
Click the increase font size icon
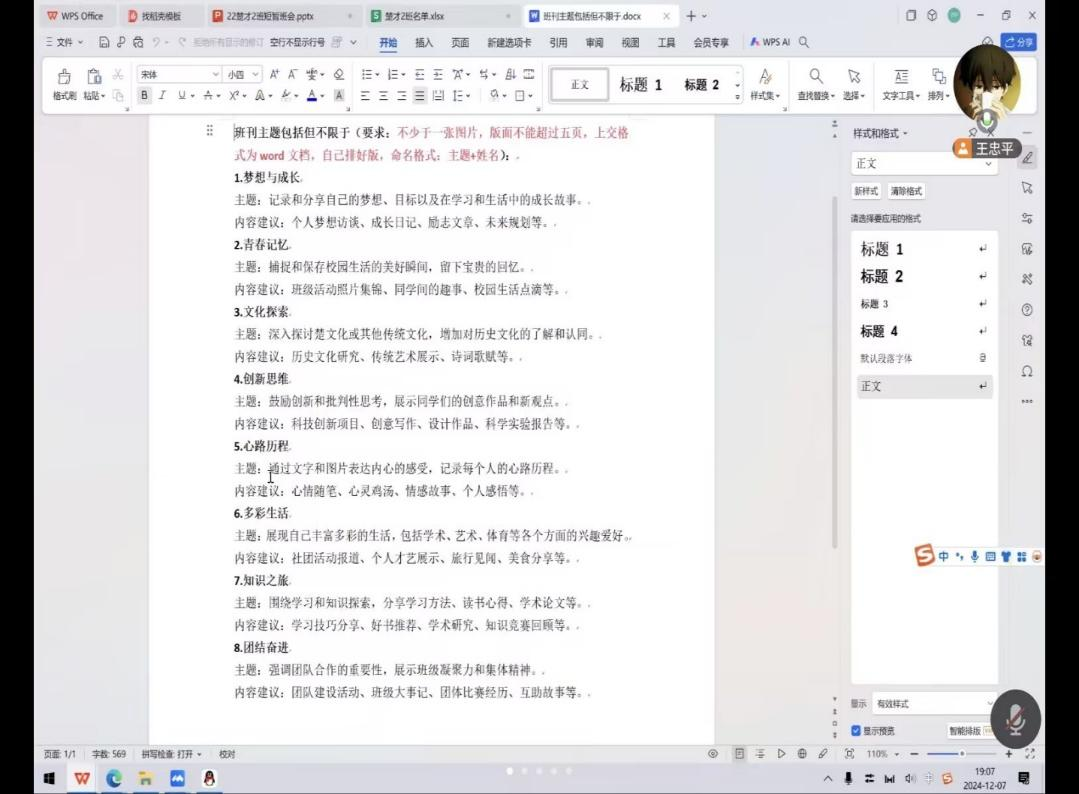tap(275, 75)
